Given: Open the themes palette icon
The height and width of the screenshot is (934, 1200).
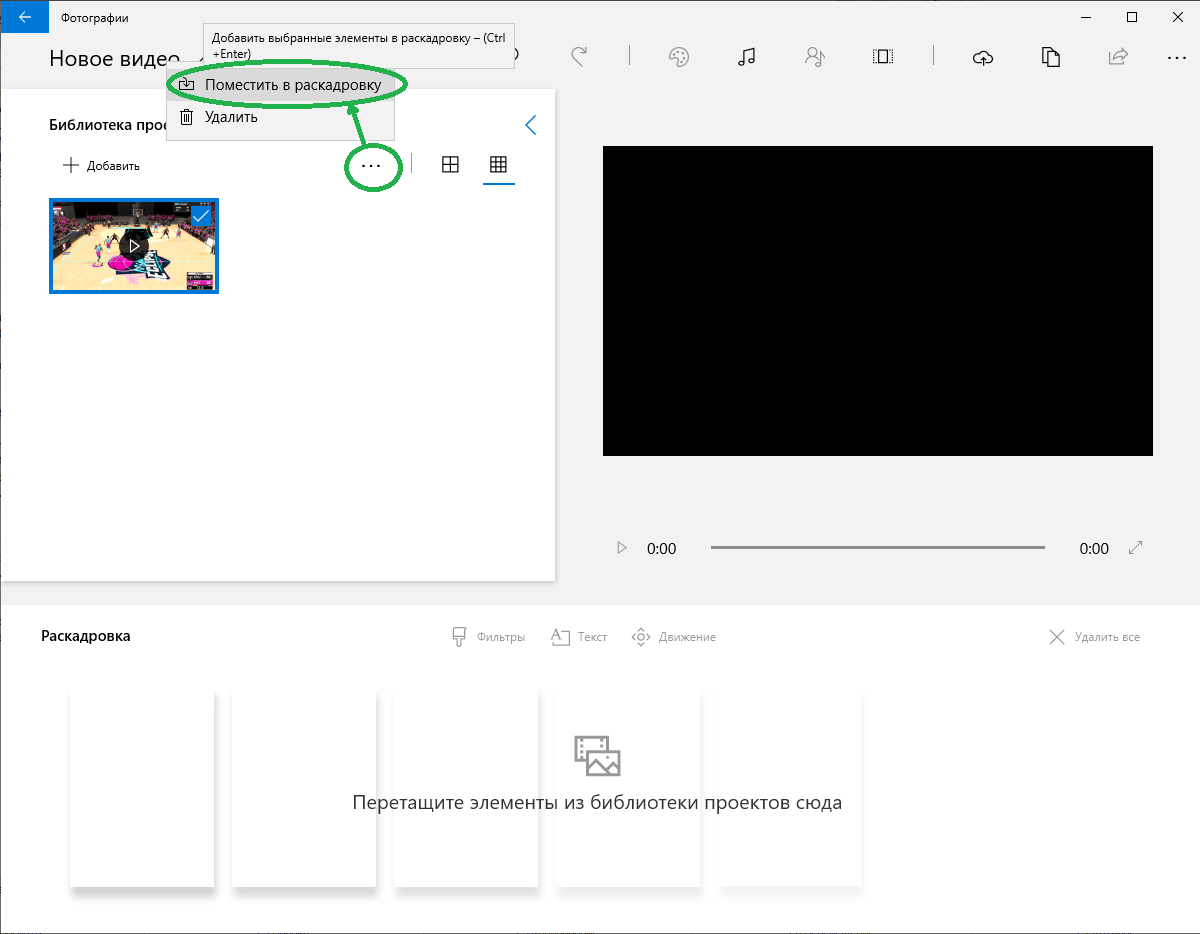Looking at the screenshot, I should pyautogui.click(x=679, y=57).
